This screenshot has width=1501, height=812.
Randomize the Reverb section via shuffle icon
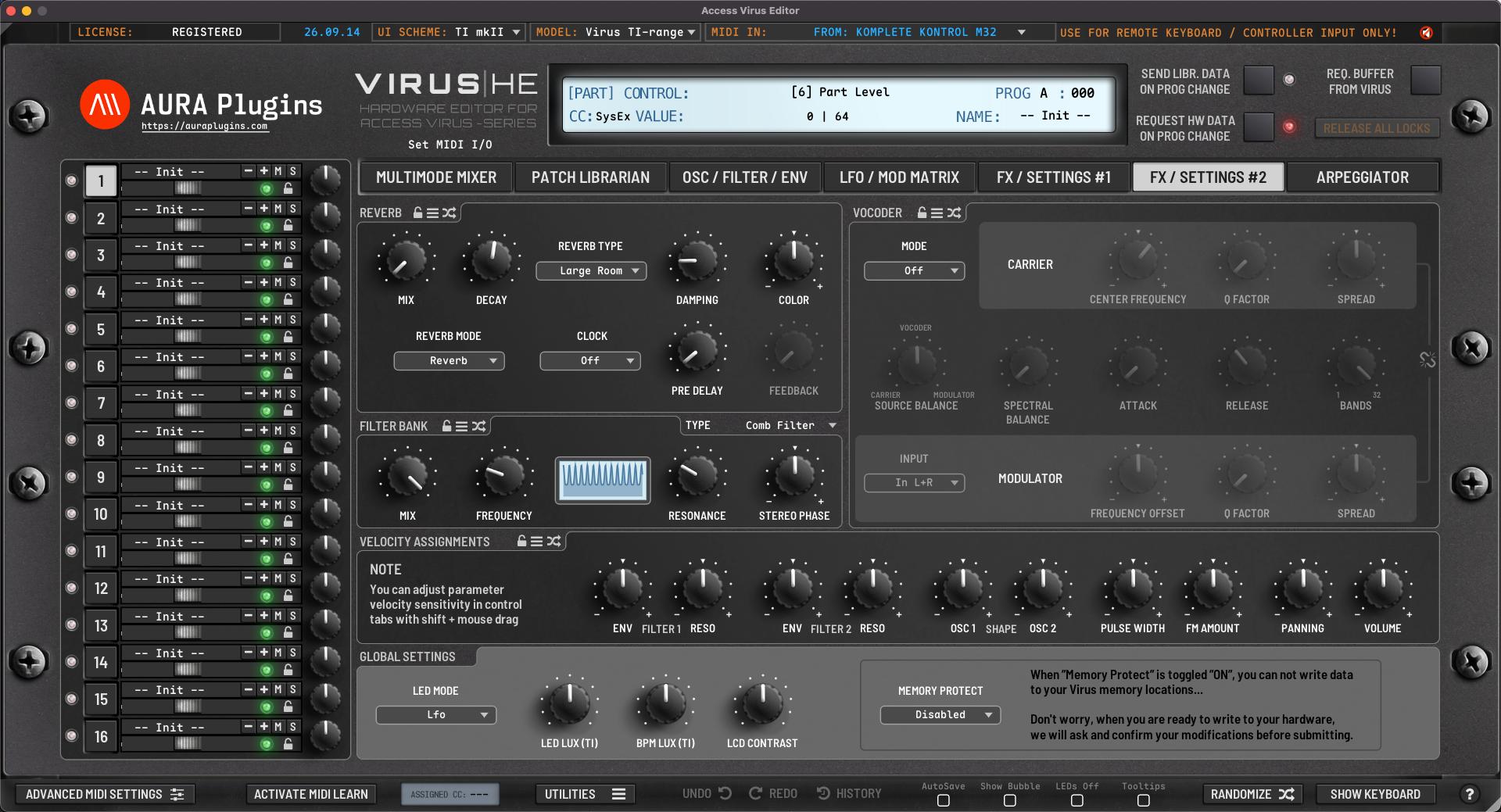coord(449,213)
